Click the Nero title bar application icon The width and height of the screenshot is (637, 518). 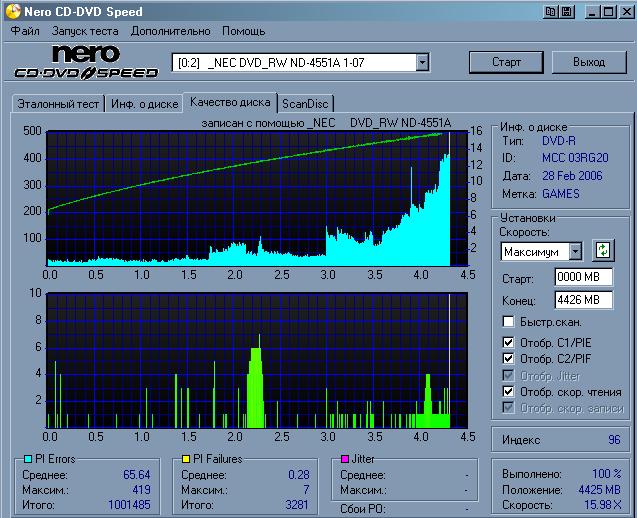click(x=12, y=12)
